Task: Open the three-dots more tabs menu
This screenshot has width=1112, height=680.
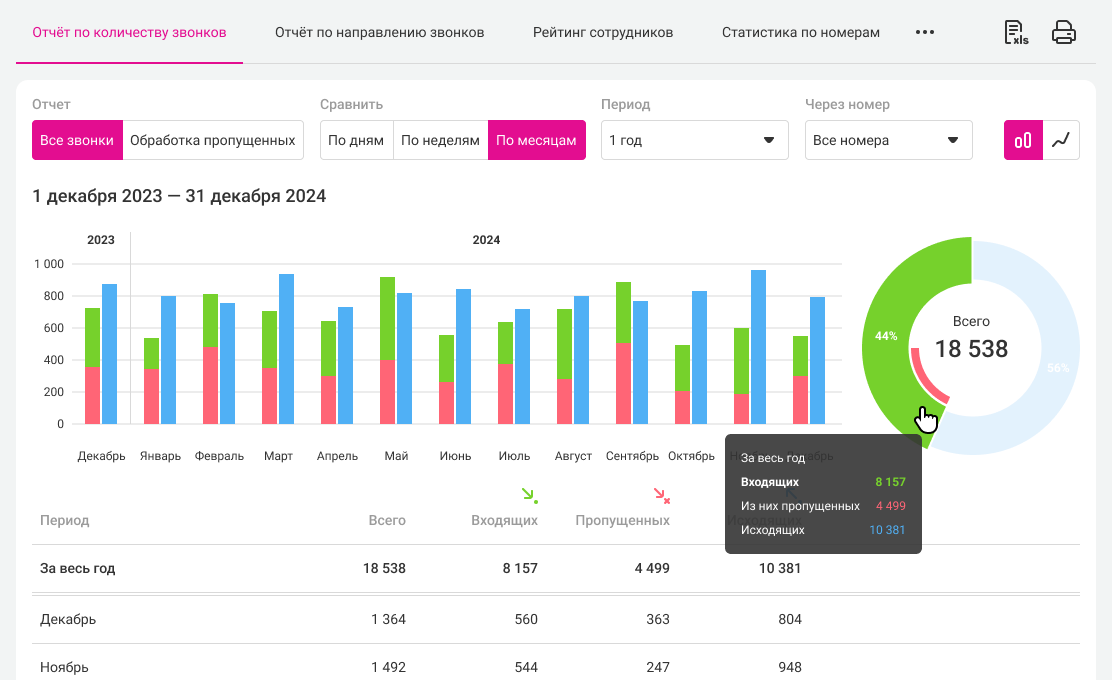Action: [x=925, y=32]
